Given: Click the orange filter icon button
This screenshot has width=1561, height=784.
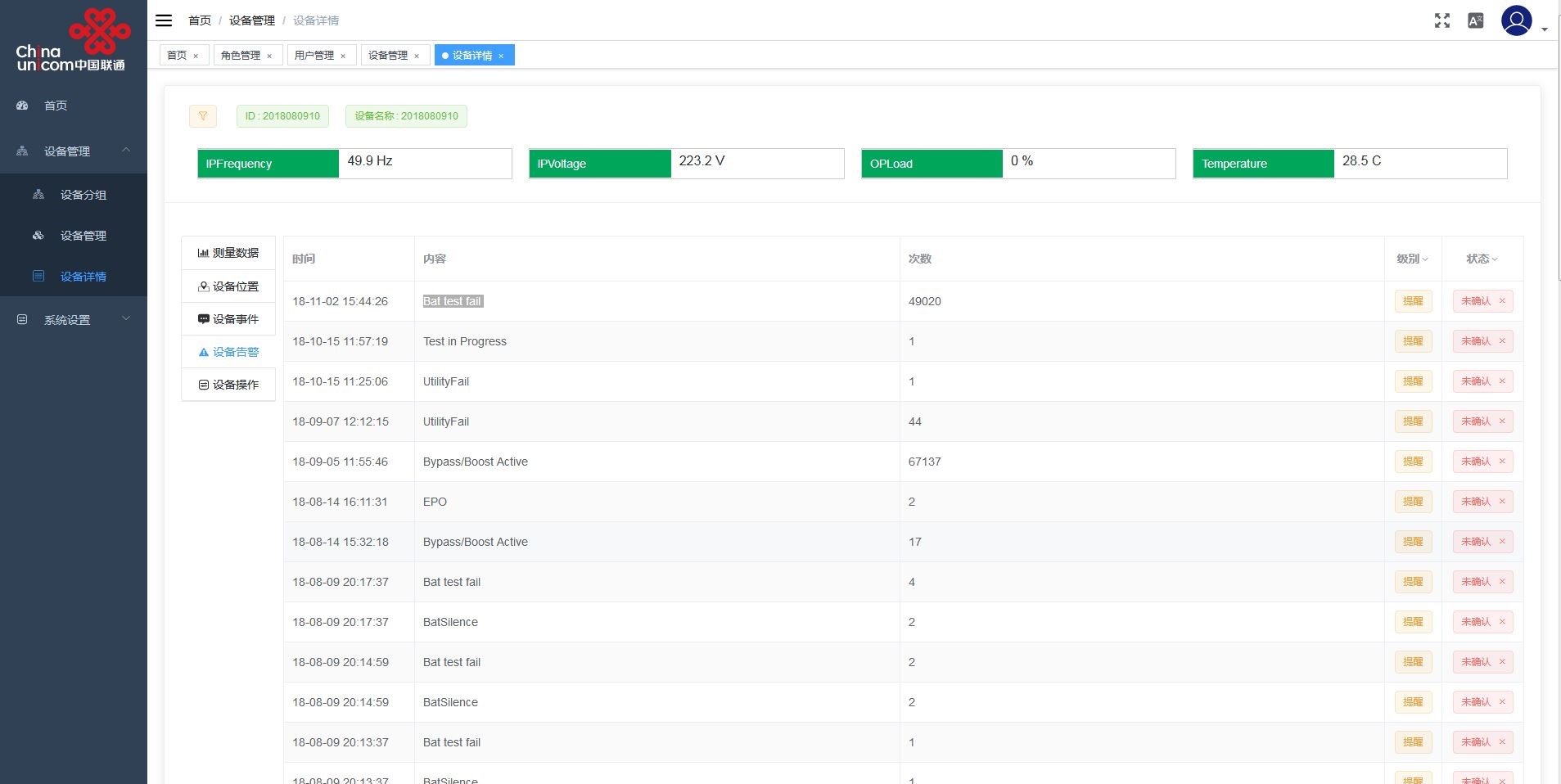Looking at the screenshot, I should coord(203,116).
